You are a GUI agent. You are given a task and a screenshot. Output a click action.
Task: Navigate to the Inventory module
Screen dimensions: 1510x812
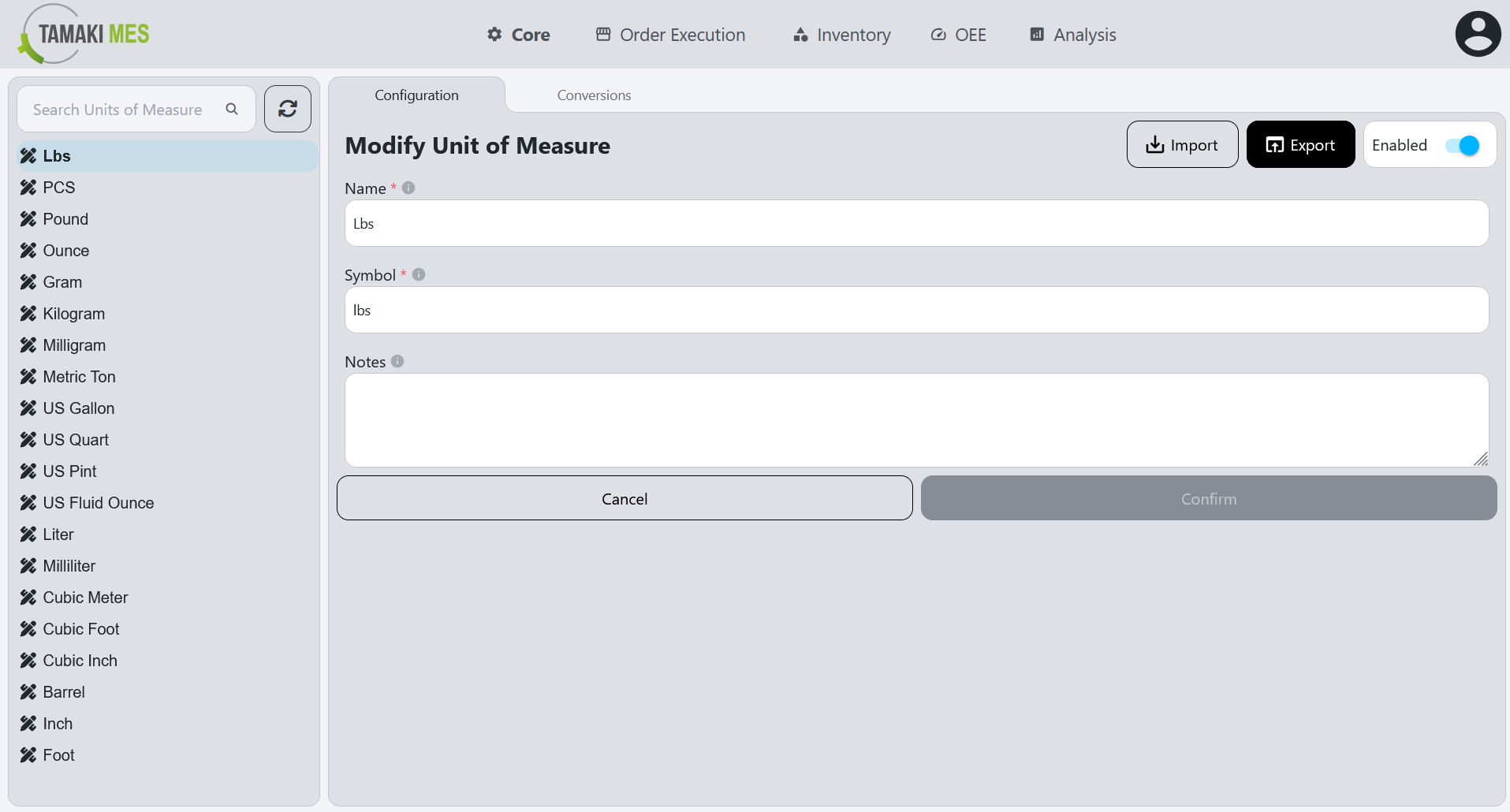tap(841, 35)
